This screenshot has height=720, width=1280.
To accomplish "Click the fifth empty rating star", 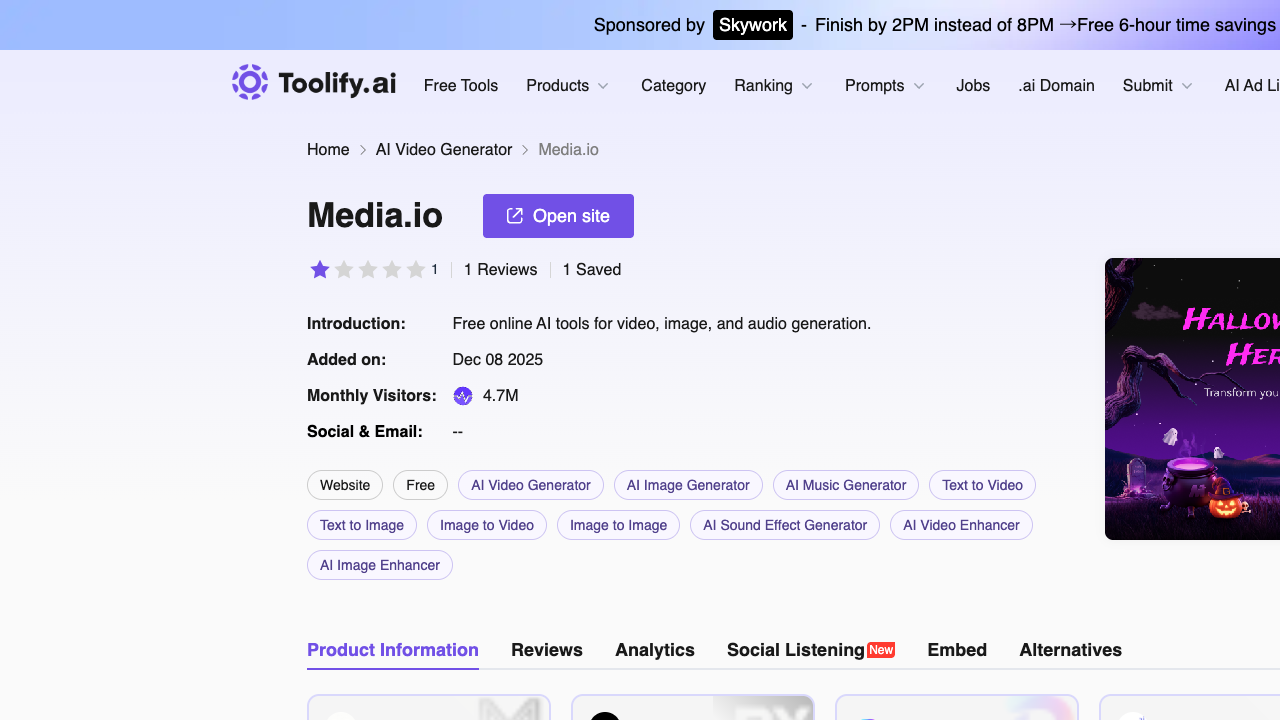I will pos(416,269).
